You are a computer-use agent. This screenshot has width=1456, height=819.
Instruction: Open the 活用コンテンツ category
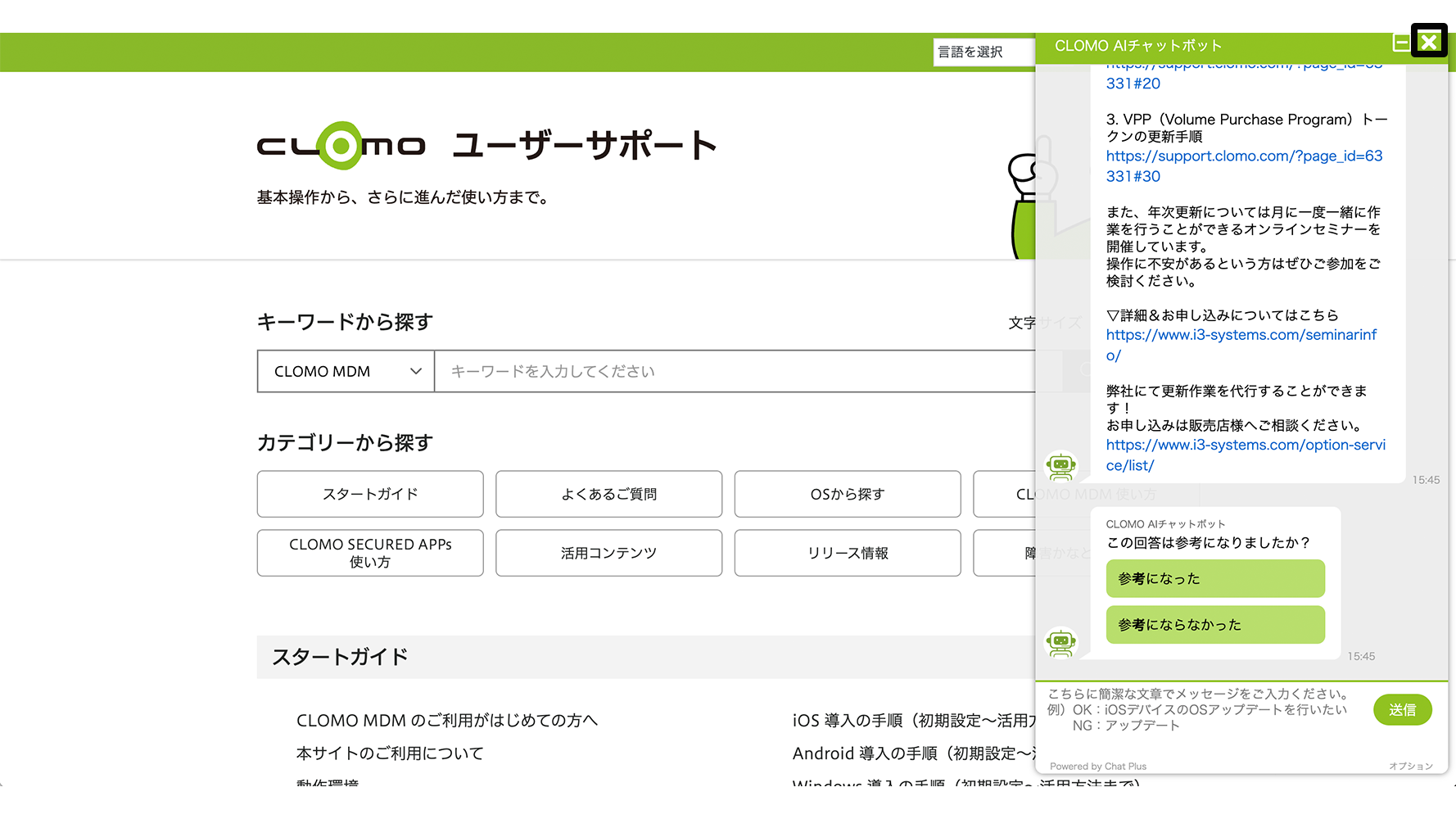(x=609, y=553)
